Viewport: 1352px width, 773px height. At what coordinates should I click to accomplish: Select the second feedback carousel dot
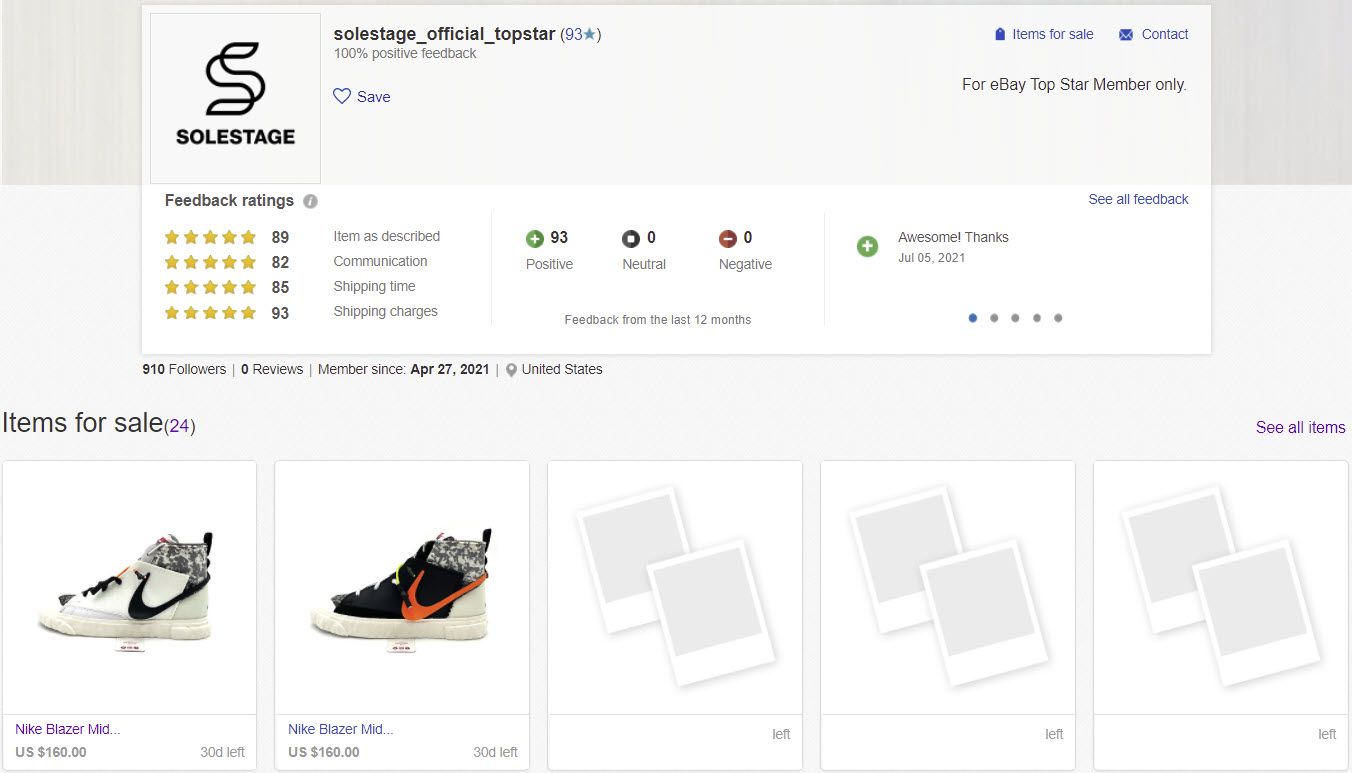coord(994,318)
